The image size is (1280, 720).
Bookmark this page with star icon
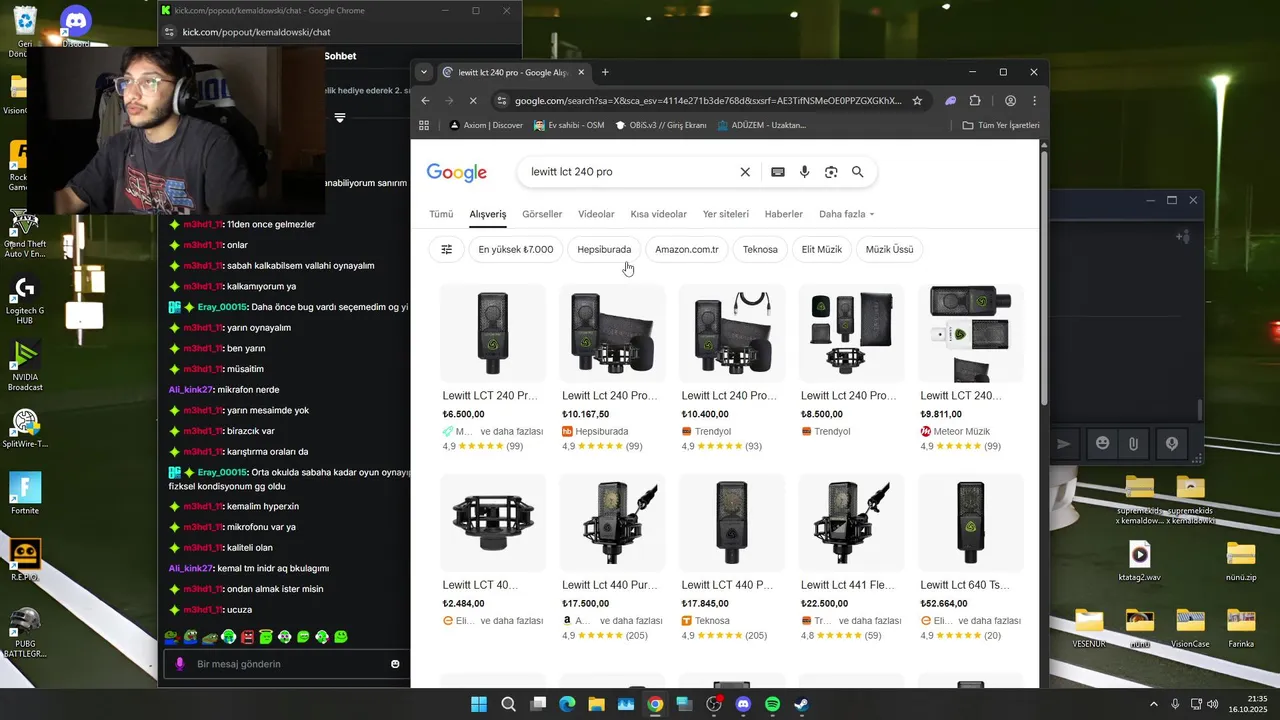[916, 101]
